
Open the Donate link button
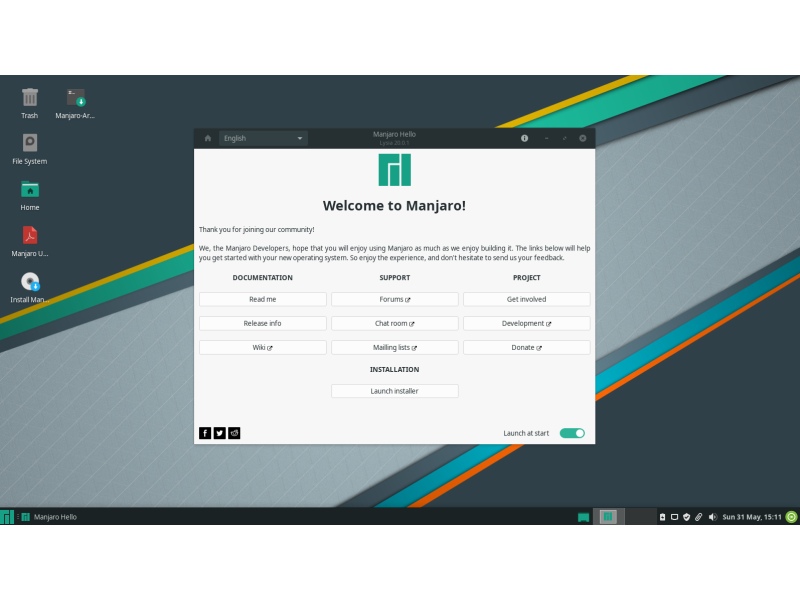(527, 347)
